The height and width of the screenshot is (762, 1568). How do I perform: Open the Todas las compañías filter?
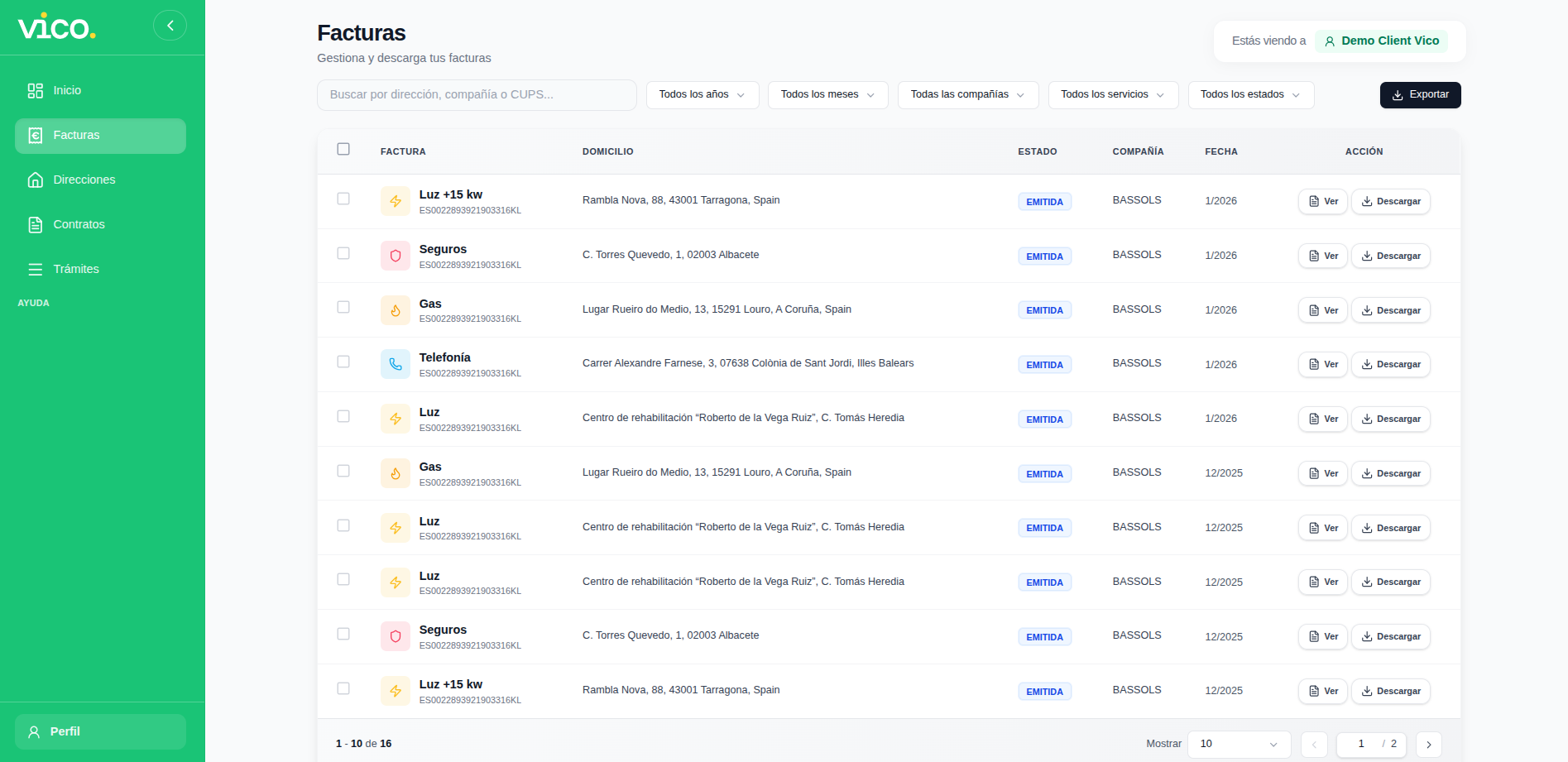coord(968,94)
